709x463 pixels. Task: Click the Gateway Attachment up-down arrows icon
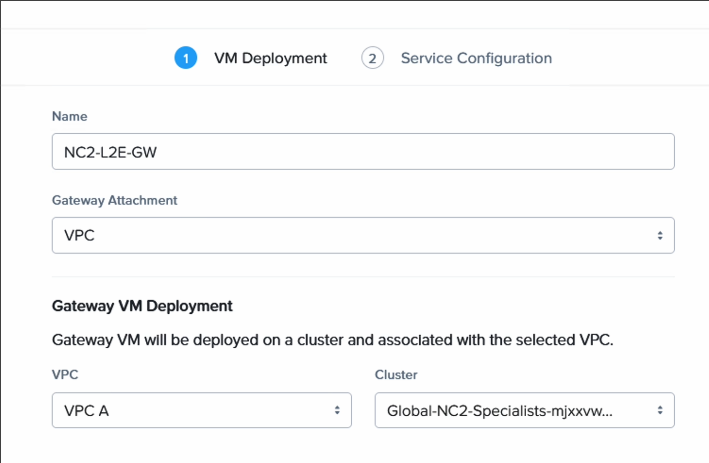[660, 236]
